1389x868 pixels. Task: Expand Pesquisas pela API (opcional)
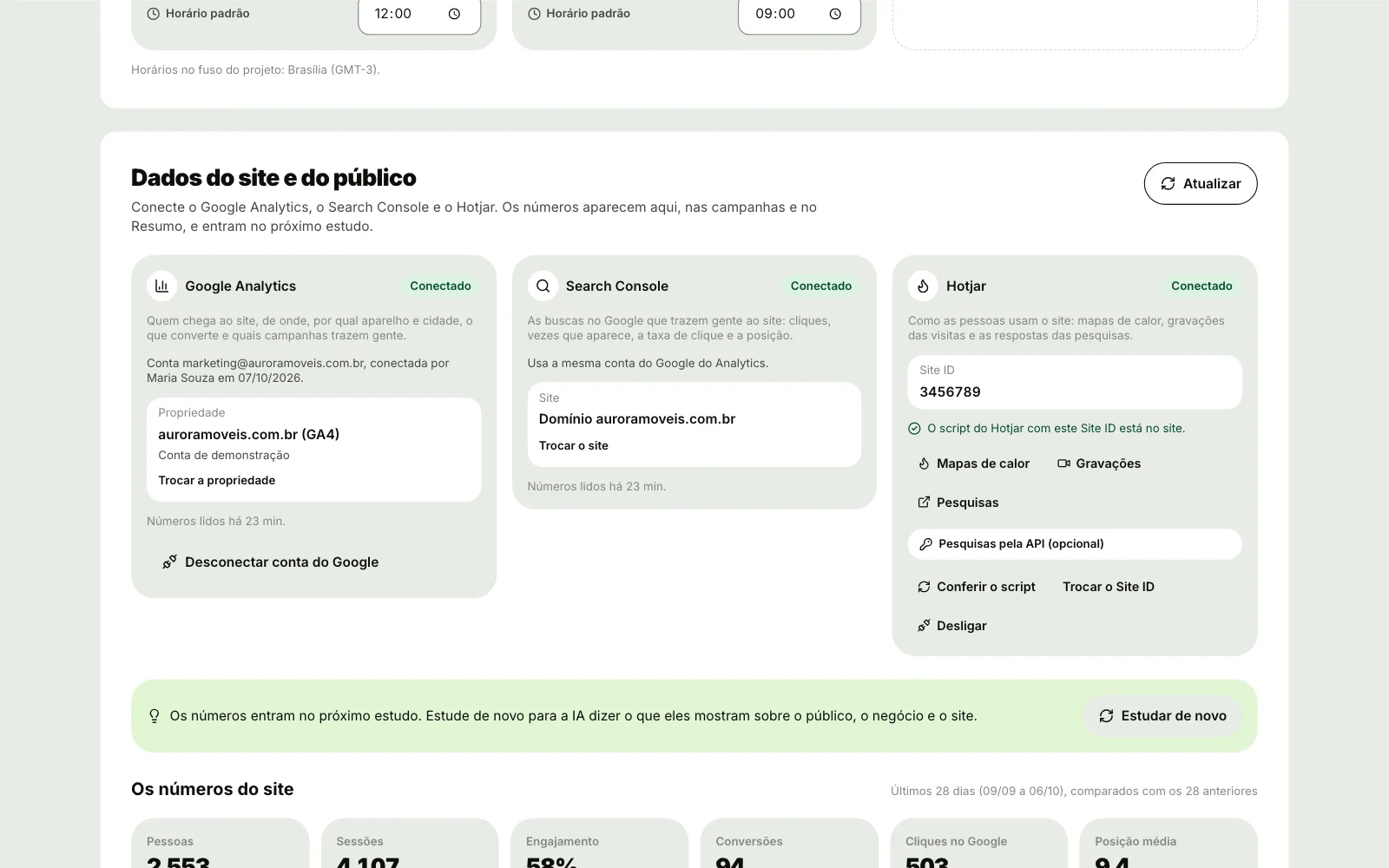click(1075, 544)
